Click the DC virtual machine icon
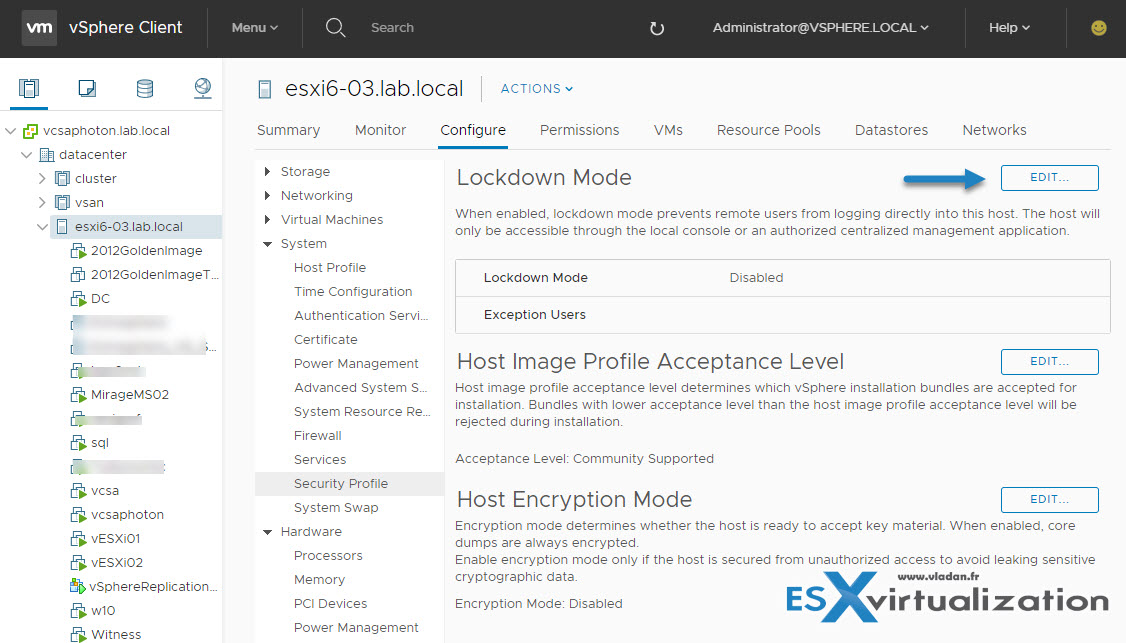Screen dimensions: 1126x643 coord(78,299)
